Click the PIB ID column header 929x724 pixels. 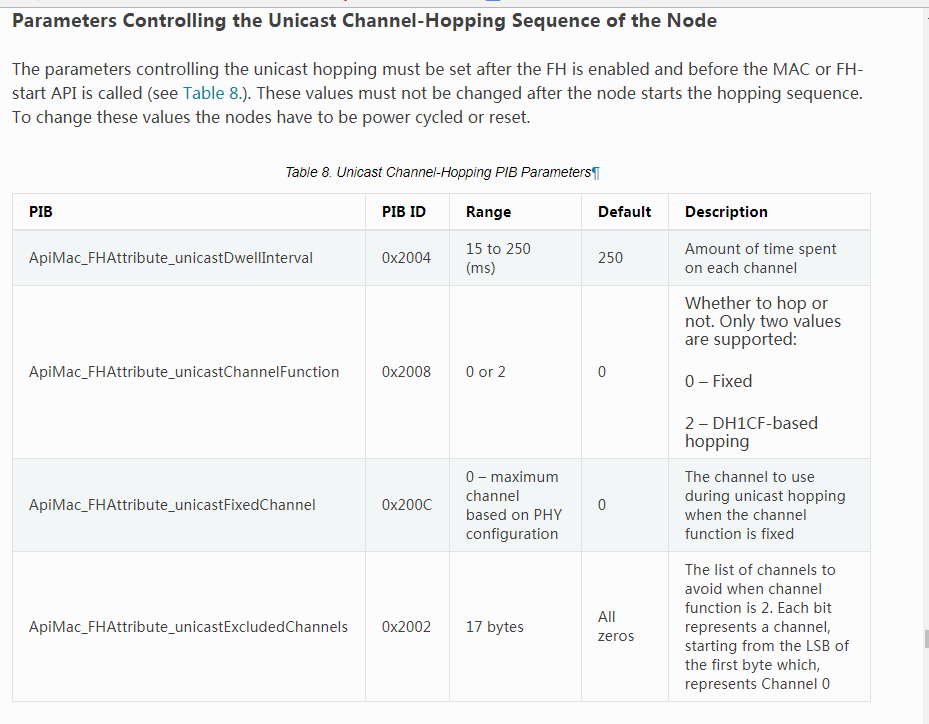pos(403,212)
